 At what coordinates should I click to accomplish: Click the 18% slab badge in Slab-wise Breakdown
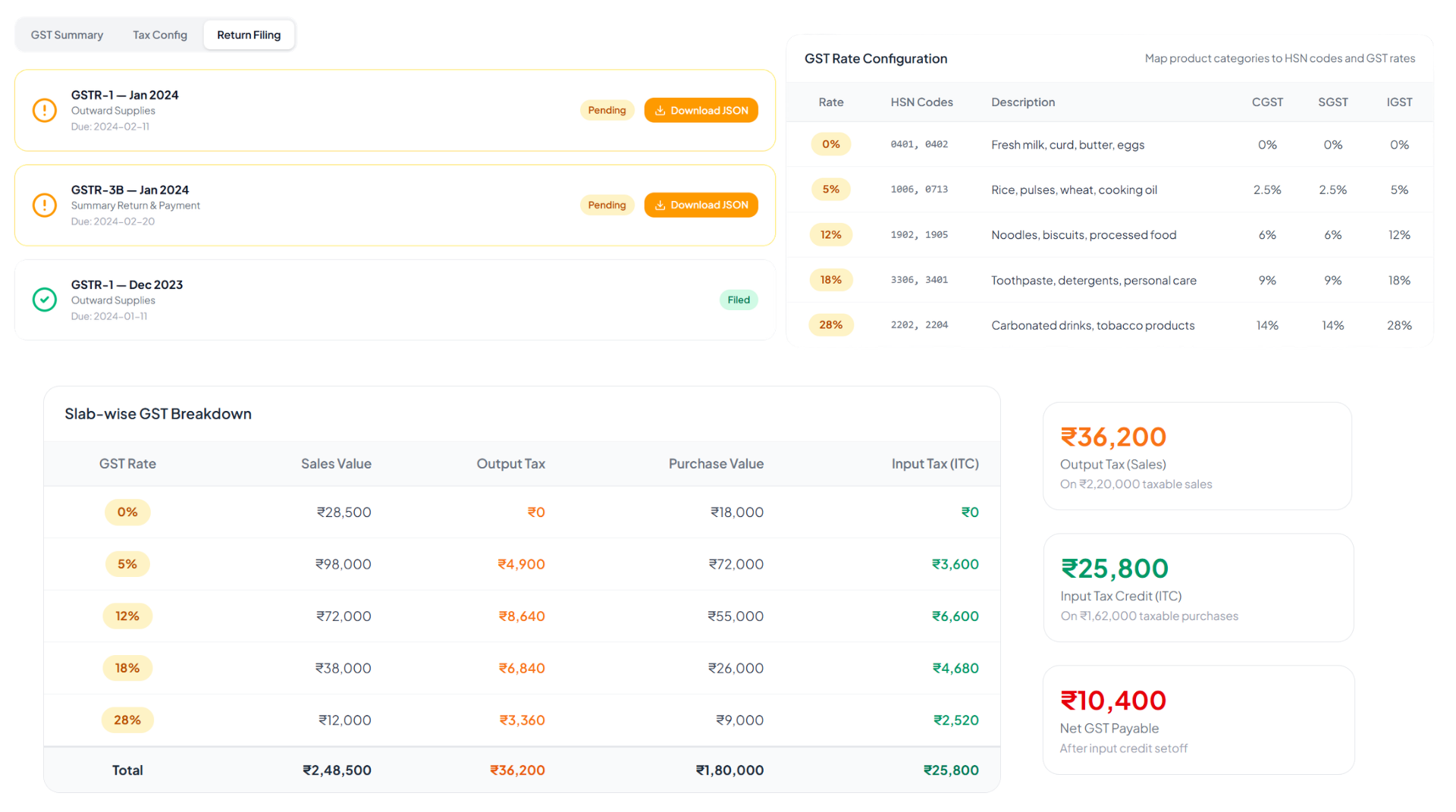(127, 669)
